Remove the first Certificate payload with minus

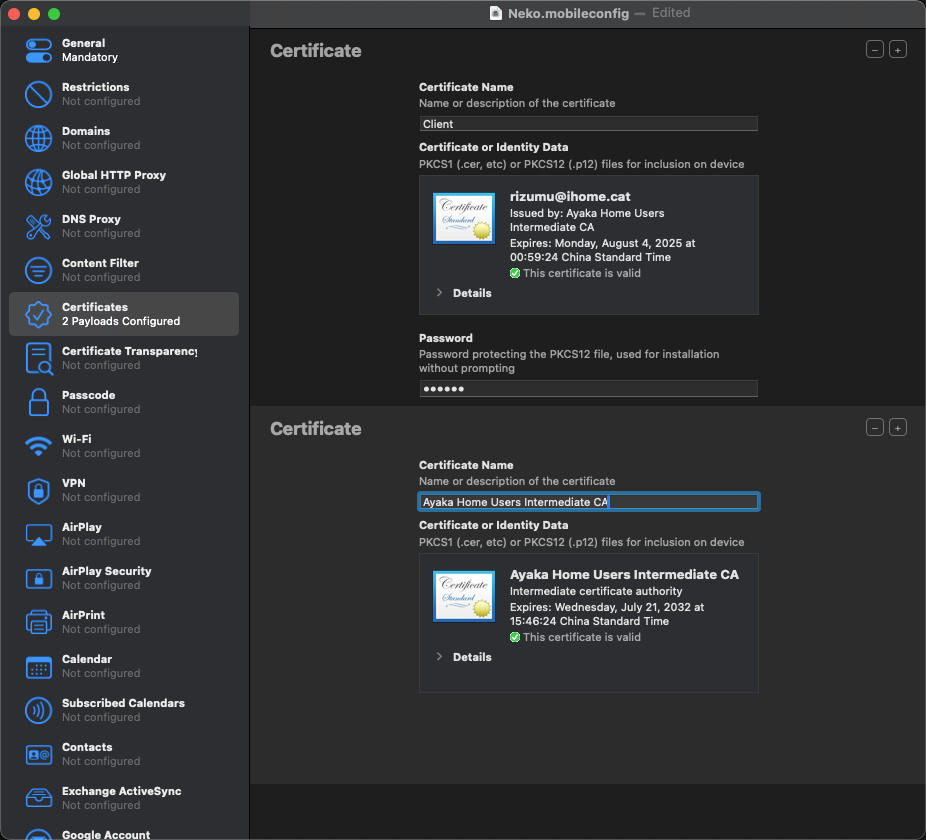(x=875, y=50)
